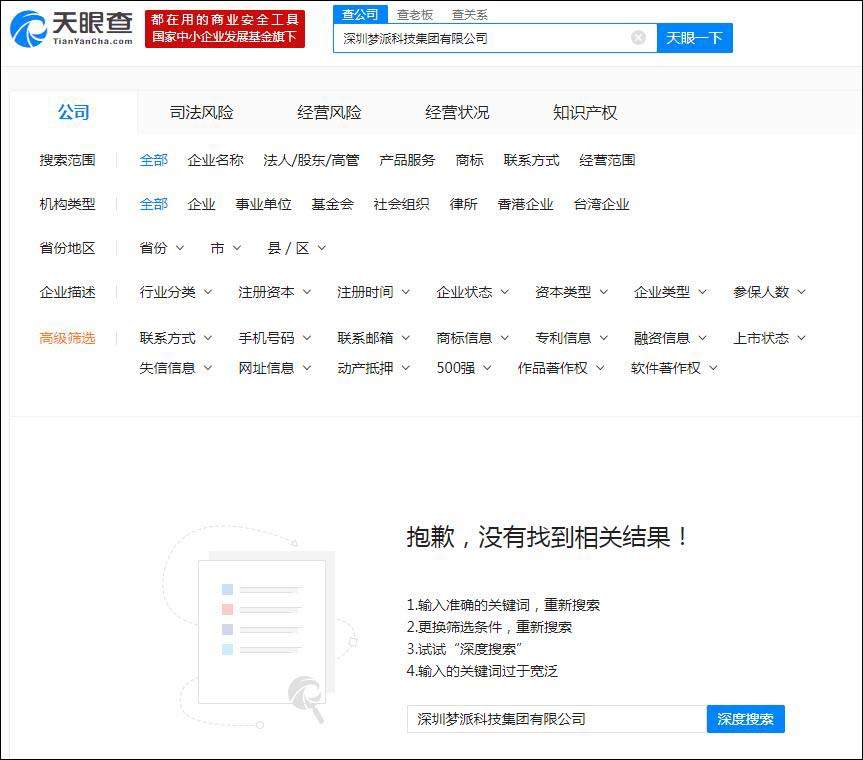Expand the 500强 dropdown
This screenshot has width=863, height=760.
click(464, 368)
